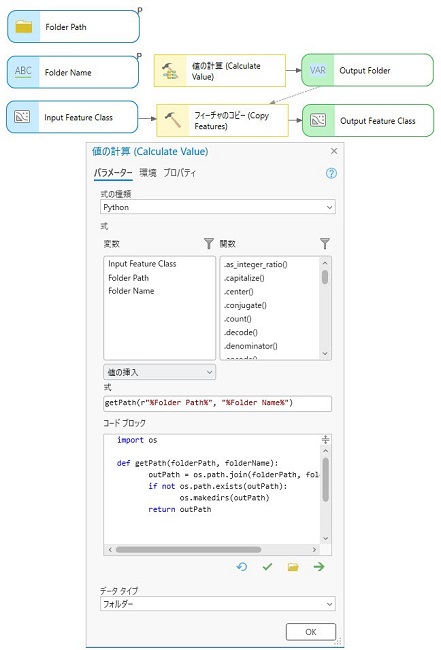Open the Python expression type dropdown
441x650 pixels.
[x=218, y=207]
